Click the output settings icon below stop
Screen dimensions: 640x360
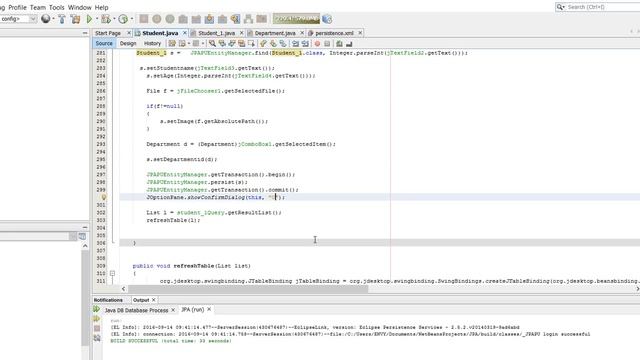(97, 338)
